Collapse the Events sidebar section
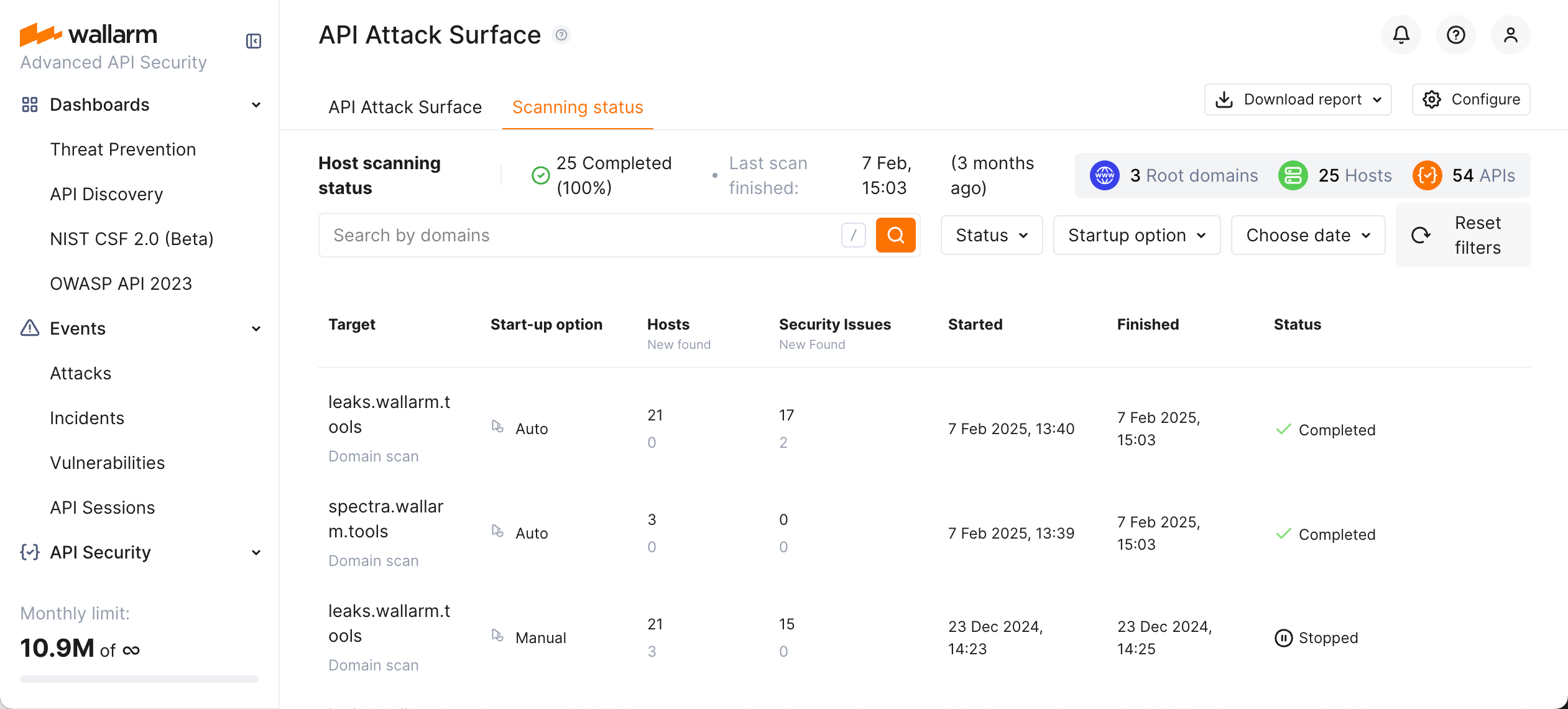1568x709 pixels. 256,328
